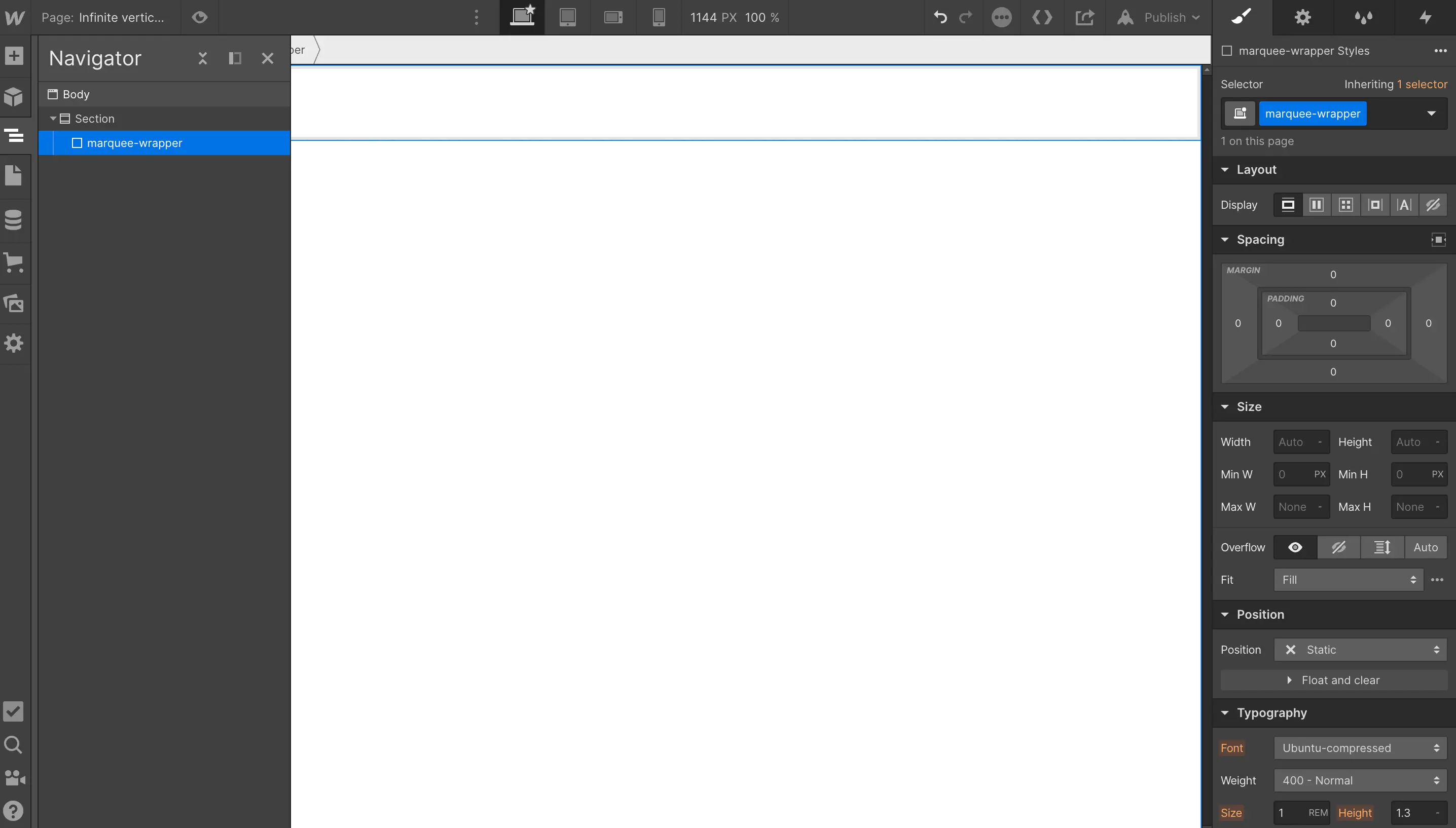The image size is (1456, 828).
Task: Collapse the Section tree item
Action: coord(53,118)
